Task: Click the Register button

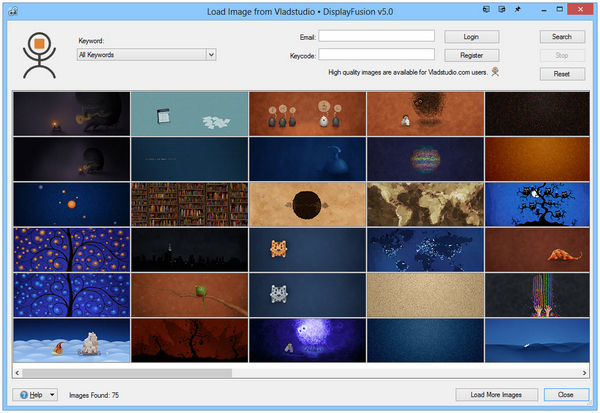Action: click(471, 56)
